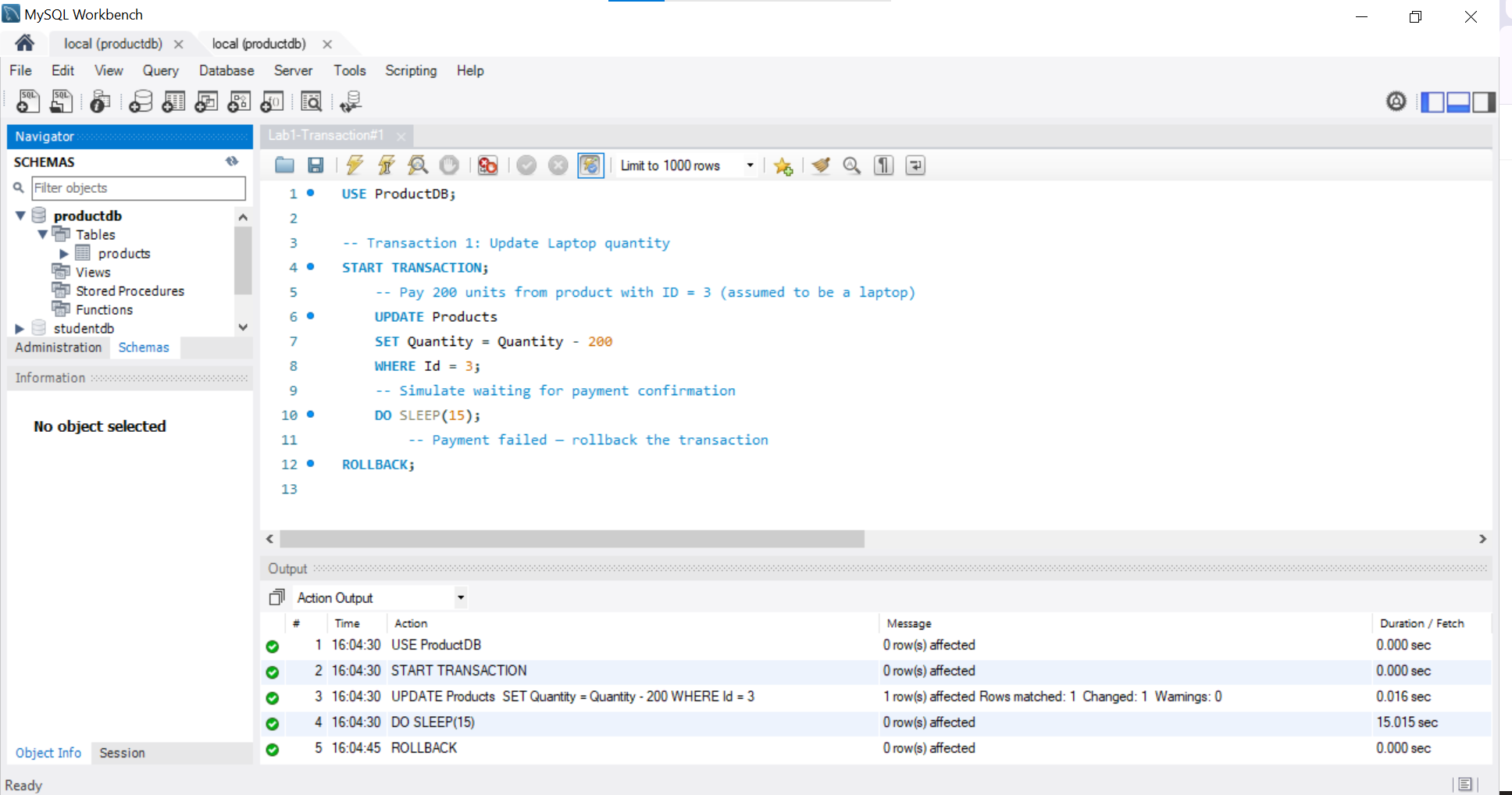This screenshot has height=795, width=1512.
Task: Open Inspector for selected object
Action: 100,102
